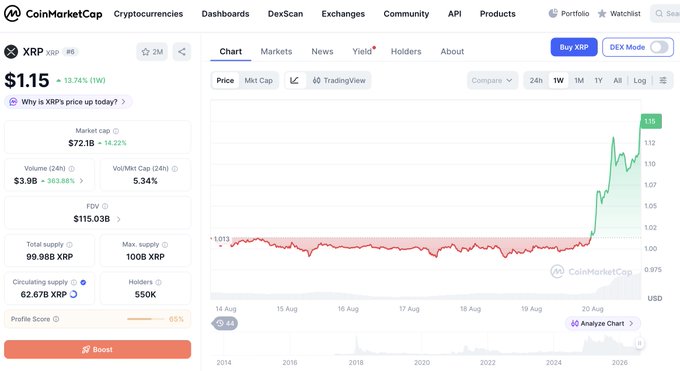Open the Exchanges menu

coord(343,14)
